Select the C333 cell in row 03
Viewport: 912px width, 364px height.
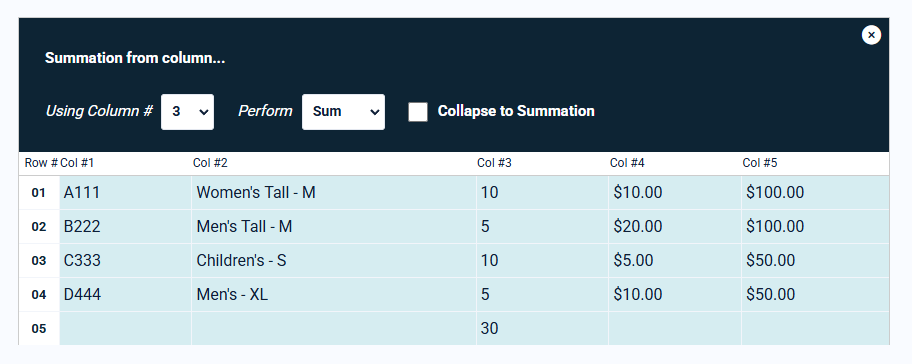126,260
